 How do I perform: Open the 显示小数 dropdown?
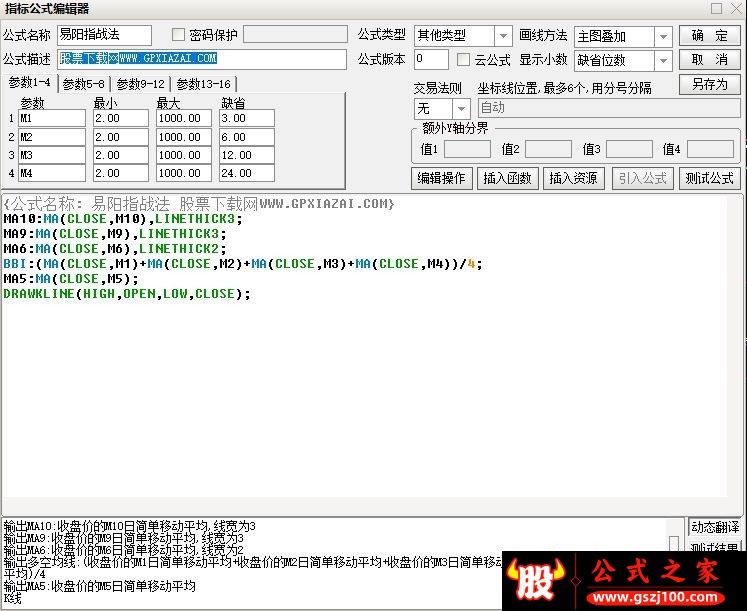[663, 60]
